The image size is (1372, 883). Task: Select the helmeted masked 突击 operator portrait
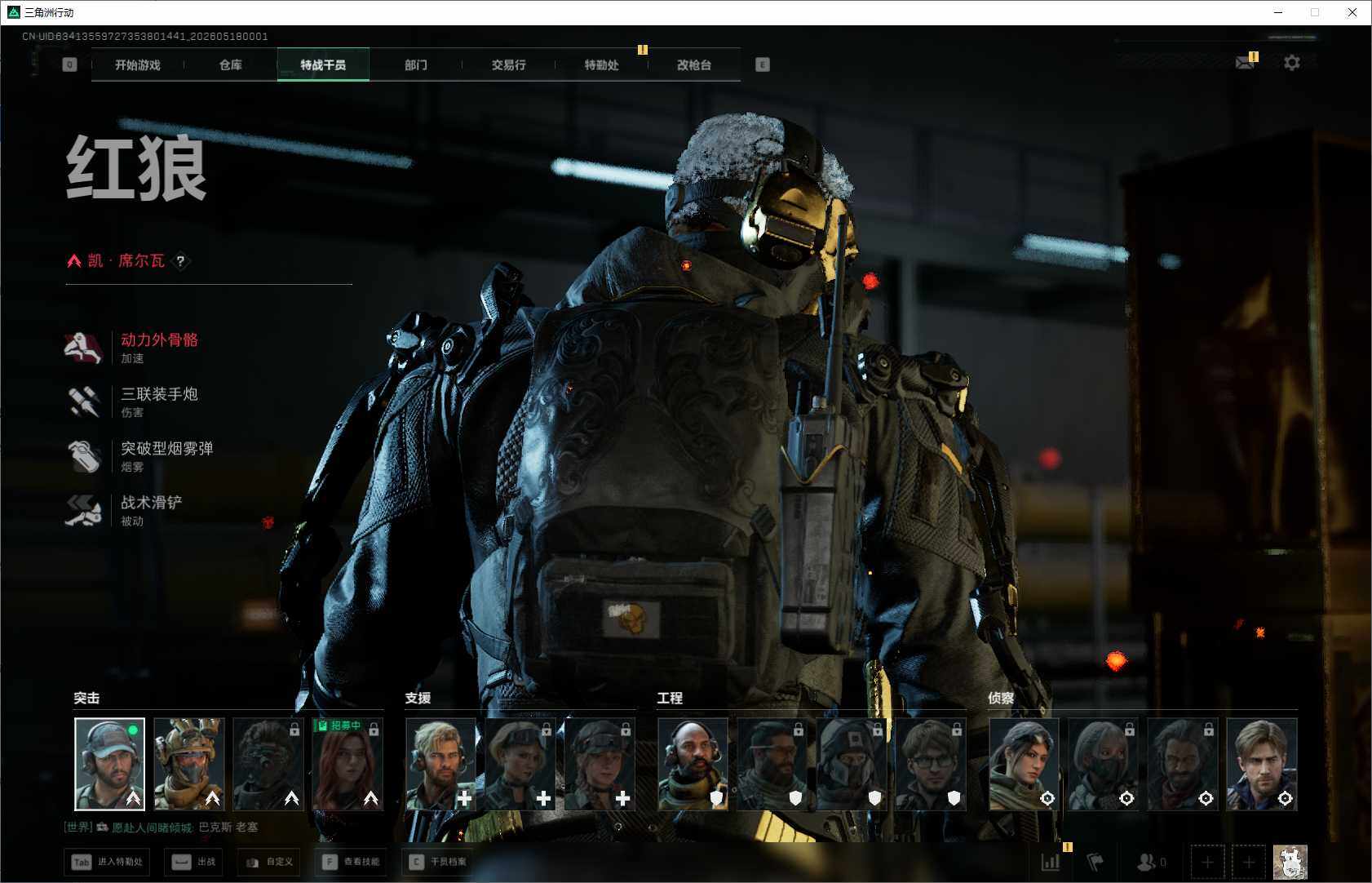pos(188,764)
